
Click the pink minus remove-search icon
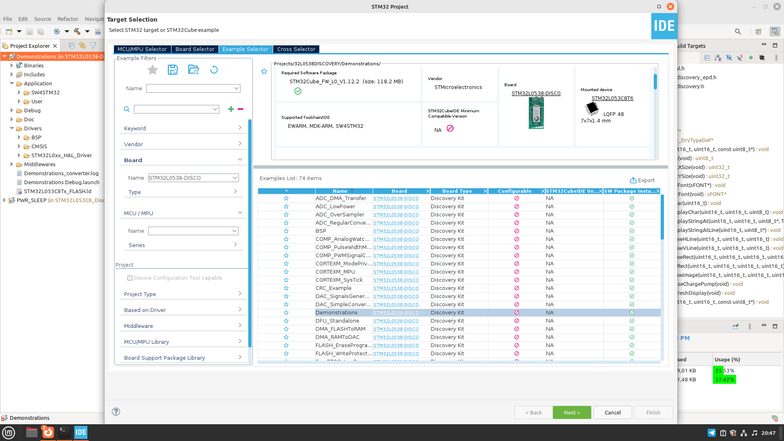coord(240,108)
